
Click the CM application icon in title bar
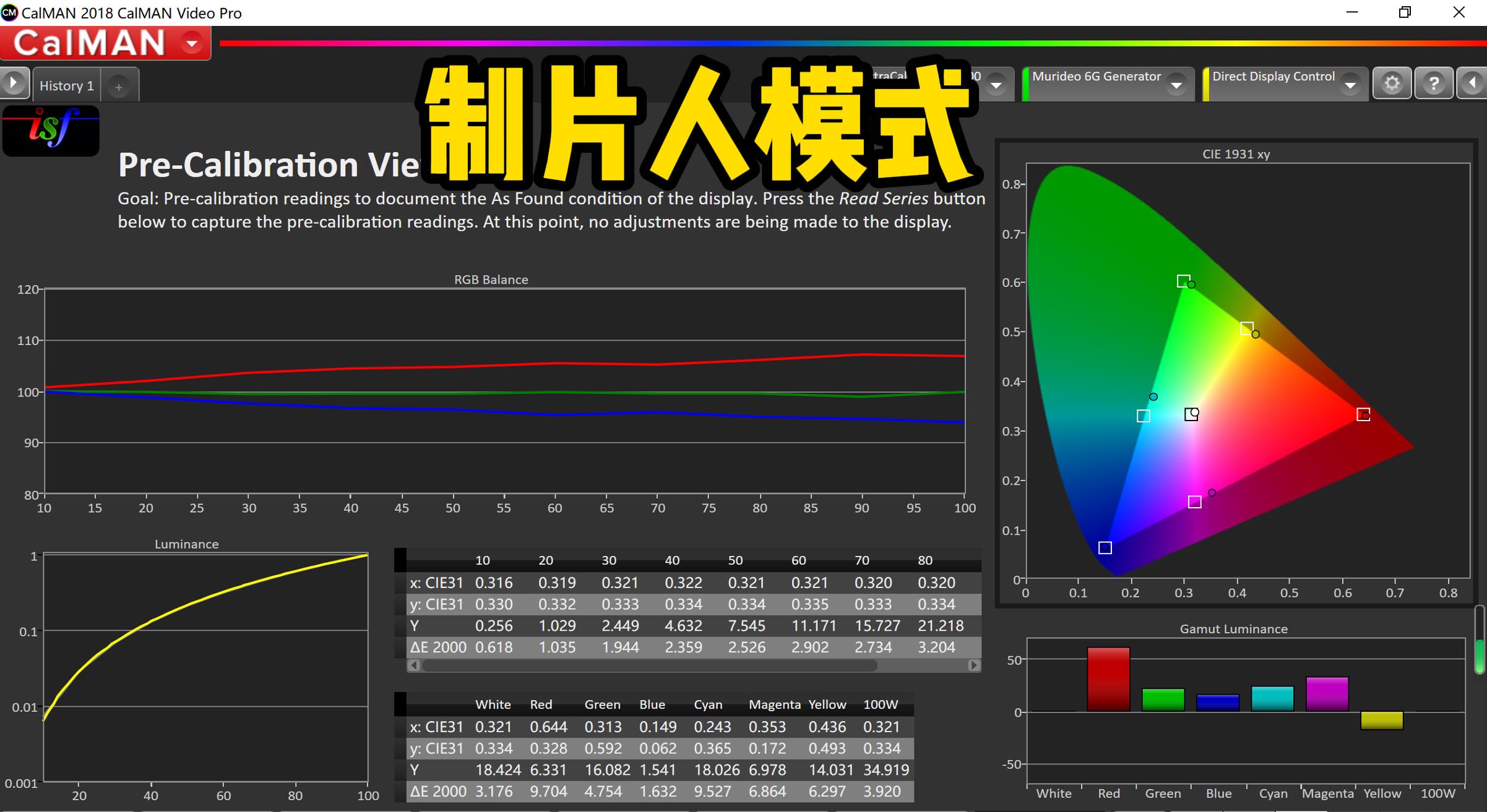(9, 12)
